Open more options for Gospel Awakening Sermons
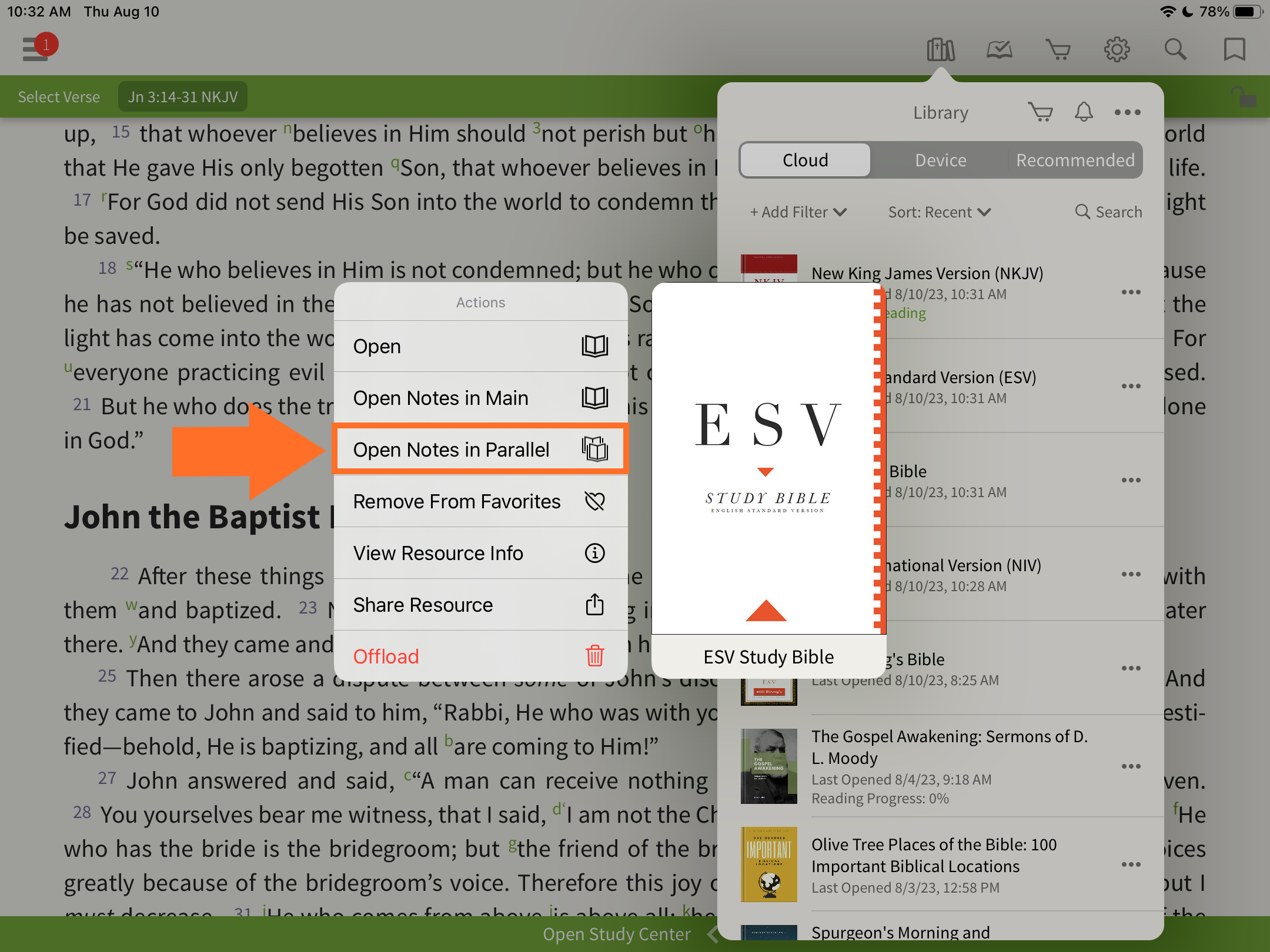This screenshot has width=1270, height=952. tap(1131, 766)
